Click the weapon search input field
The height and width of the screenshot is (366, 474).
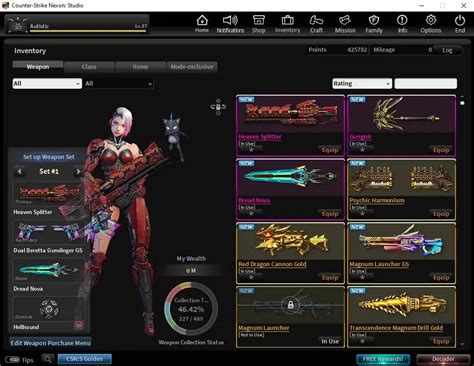(x=426, y=83)
